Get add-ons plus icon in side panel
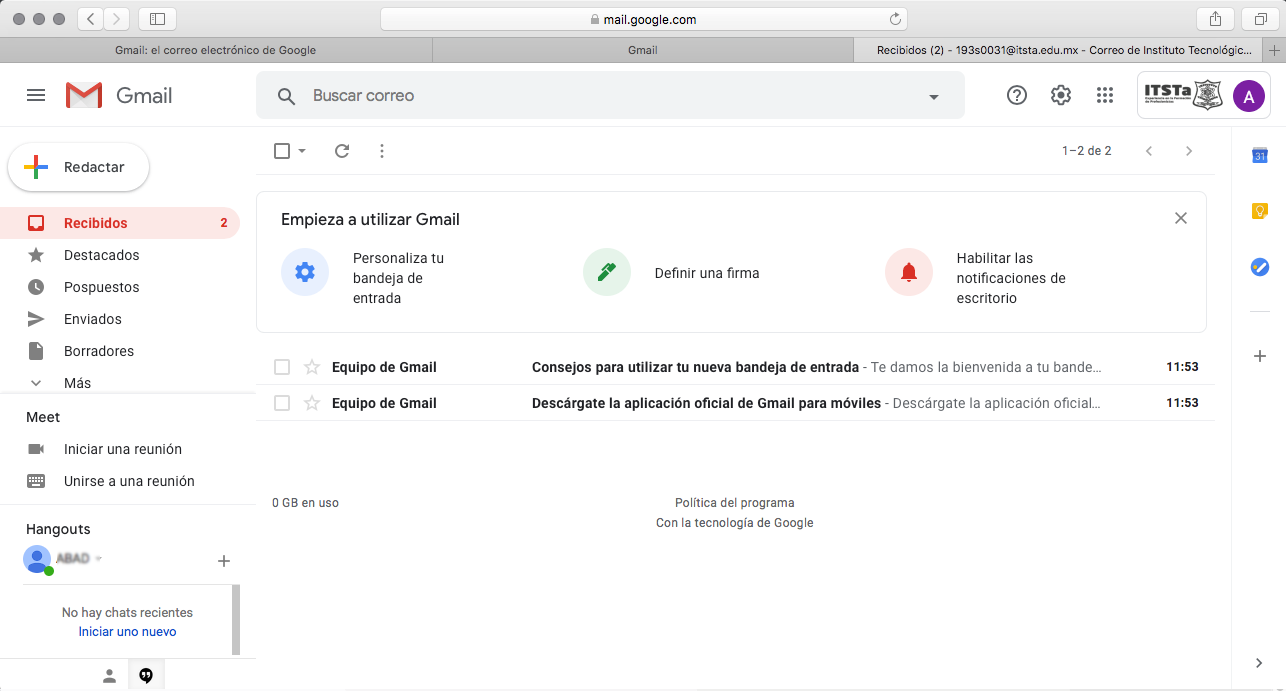Image resolution: width=1286 pixels, height=691 pixels. coord(1260,356)
